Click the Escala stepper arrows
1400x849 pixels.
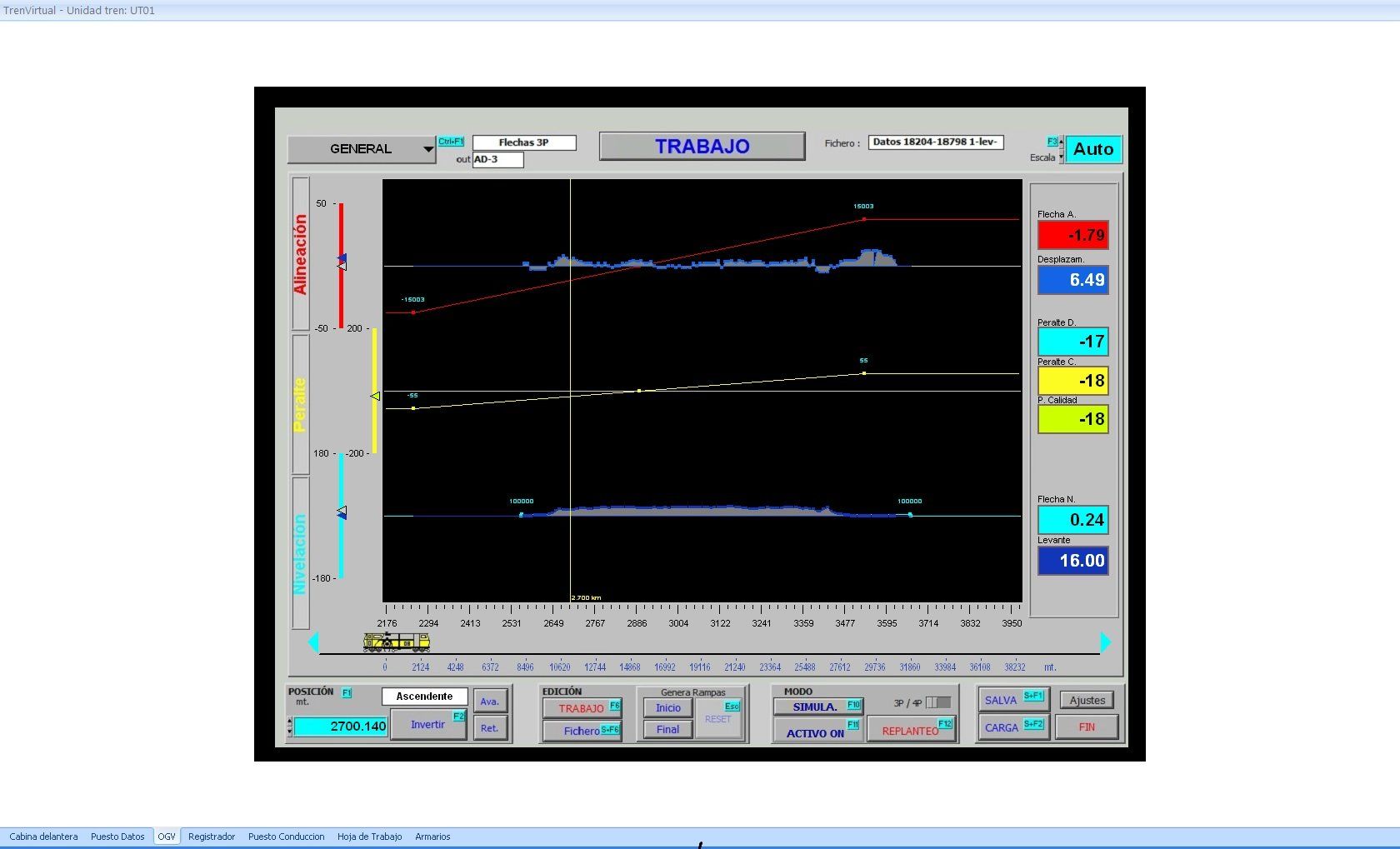(1061, 150)
